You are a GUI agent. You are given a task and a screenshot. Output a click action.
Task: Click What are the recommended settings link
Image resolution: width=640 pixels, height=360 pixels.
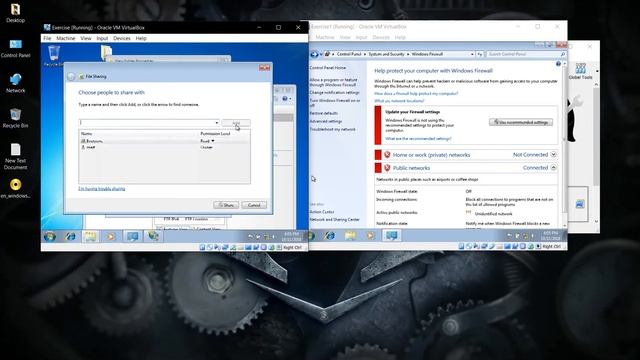(418, 139)
